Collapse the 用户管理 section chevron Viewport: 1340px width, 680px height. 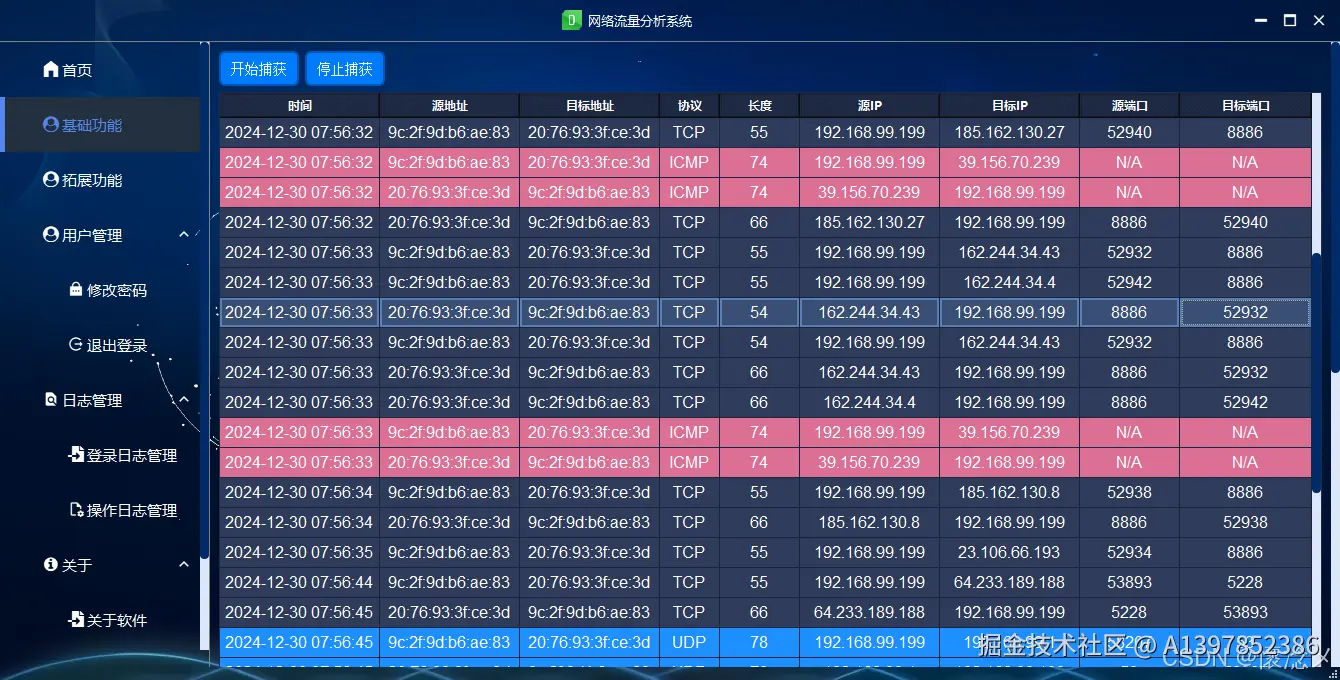pos(184,235)
